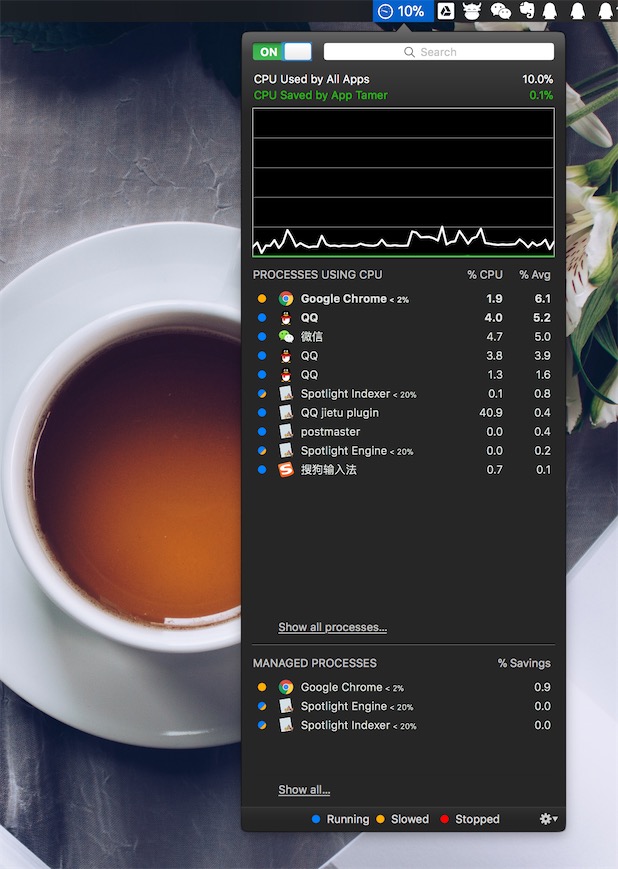Select the 微信 process name
The width and height of the screenshot is (618, 869).
click(x=311, y=336)
